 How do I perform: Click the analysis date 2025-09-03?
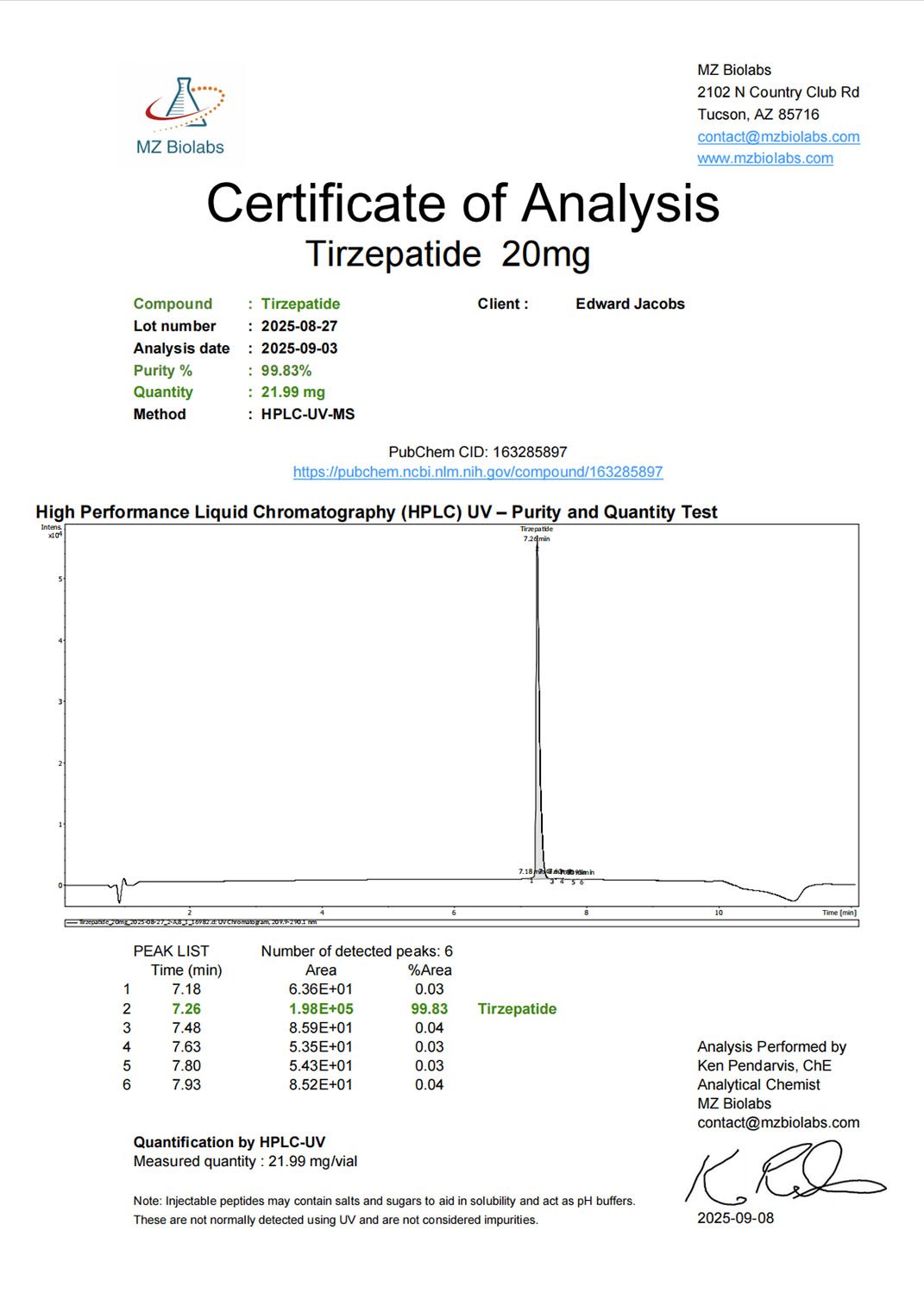click(x=299, y=348)
